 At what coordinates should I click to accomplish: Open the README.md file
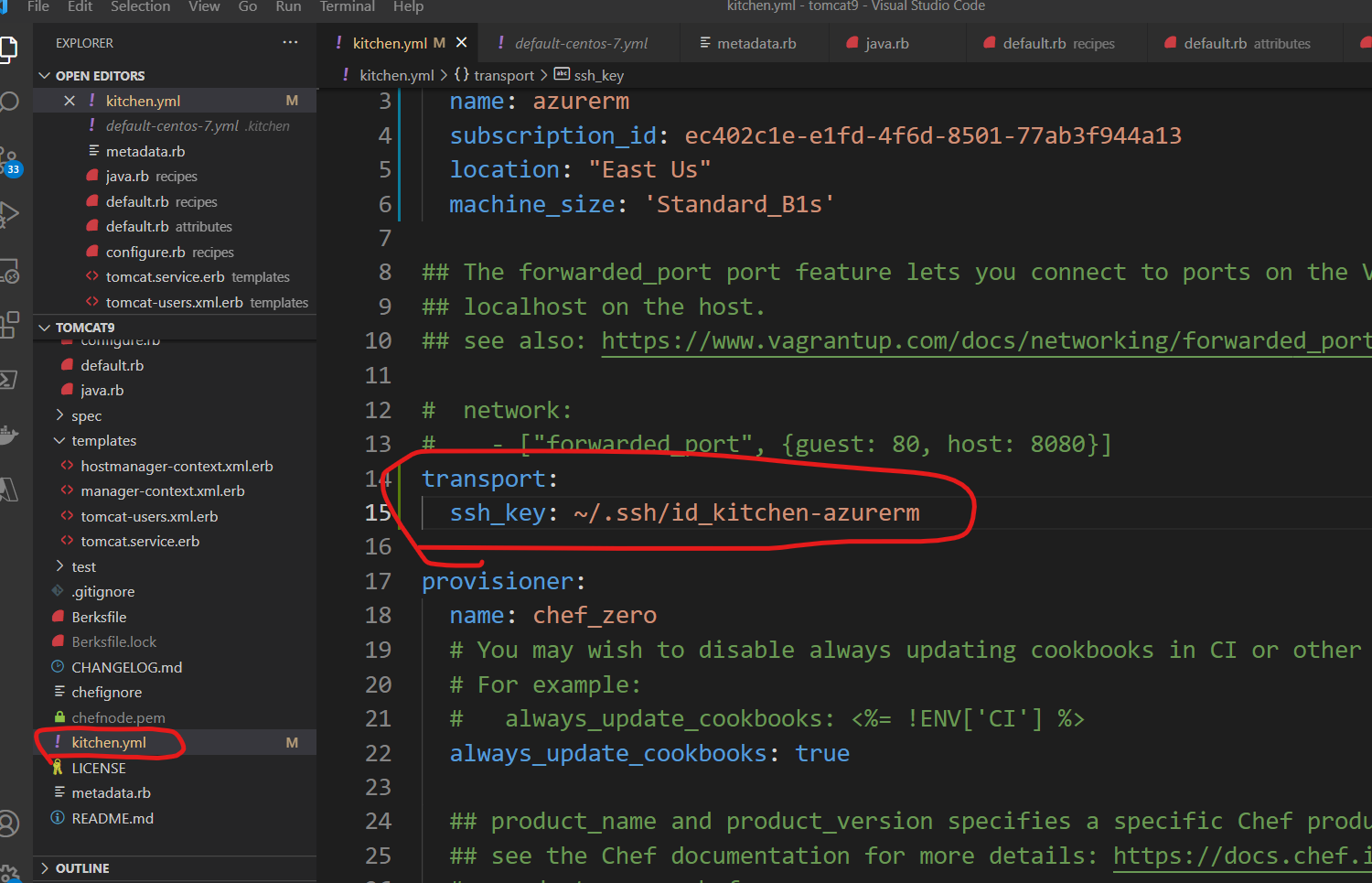pyautogui.click(x=113, y=819)
